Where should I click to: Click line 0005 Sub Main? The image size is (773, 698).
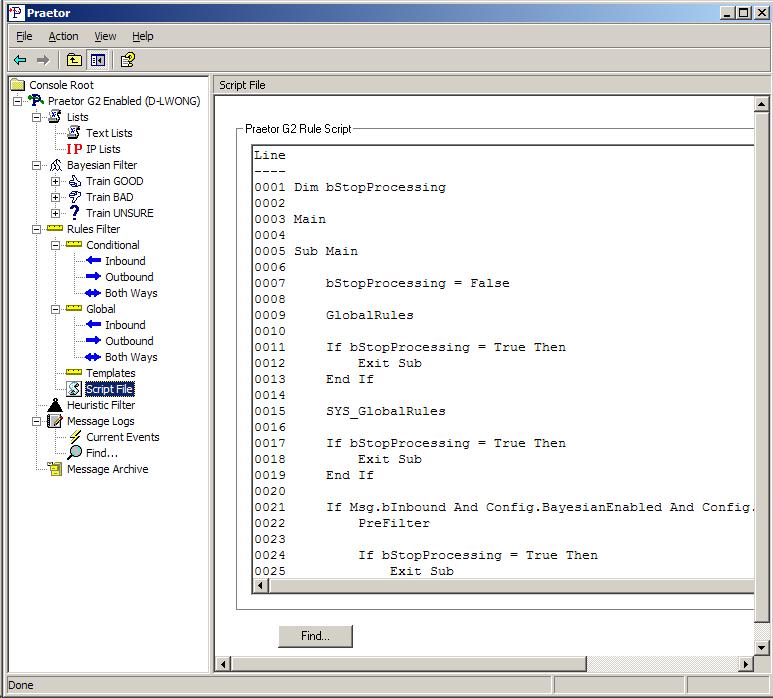[326, 251]
